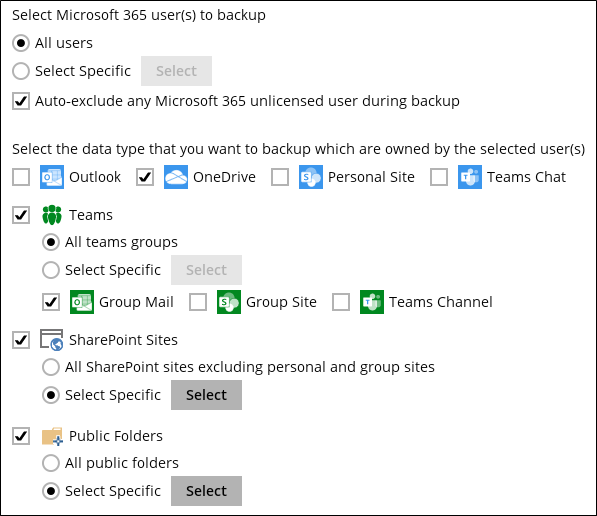Click Select button for SharePoint Sites
This screenshot has height=516, width=597.
pos(206,395)
